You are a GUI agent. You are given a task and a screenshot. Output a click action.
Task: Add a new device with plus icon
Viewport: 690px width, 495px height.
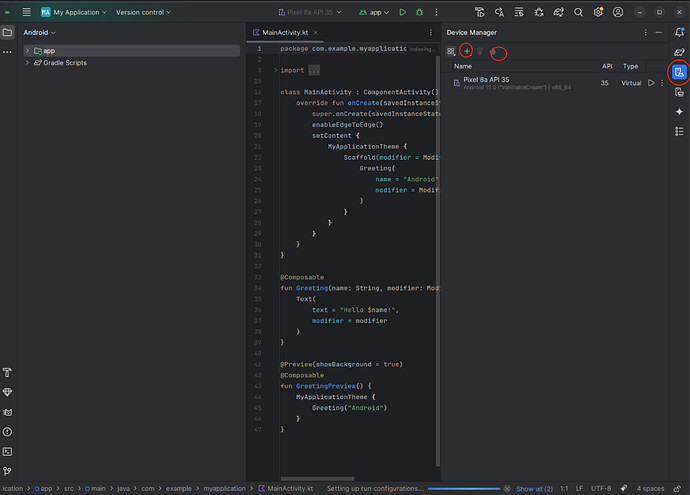click(466, 51)
